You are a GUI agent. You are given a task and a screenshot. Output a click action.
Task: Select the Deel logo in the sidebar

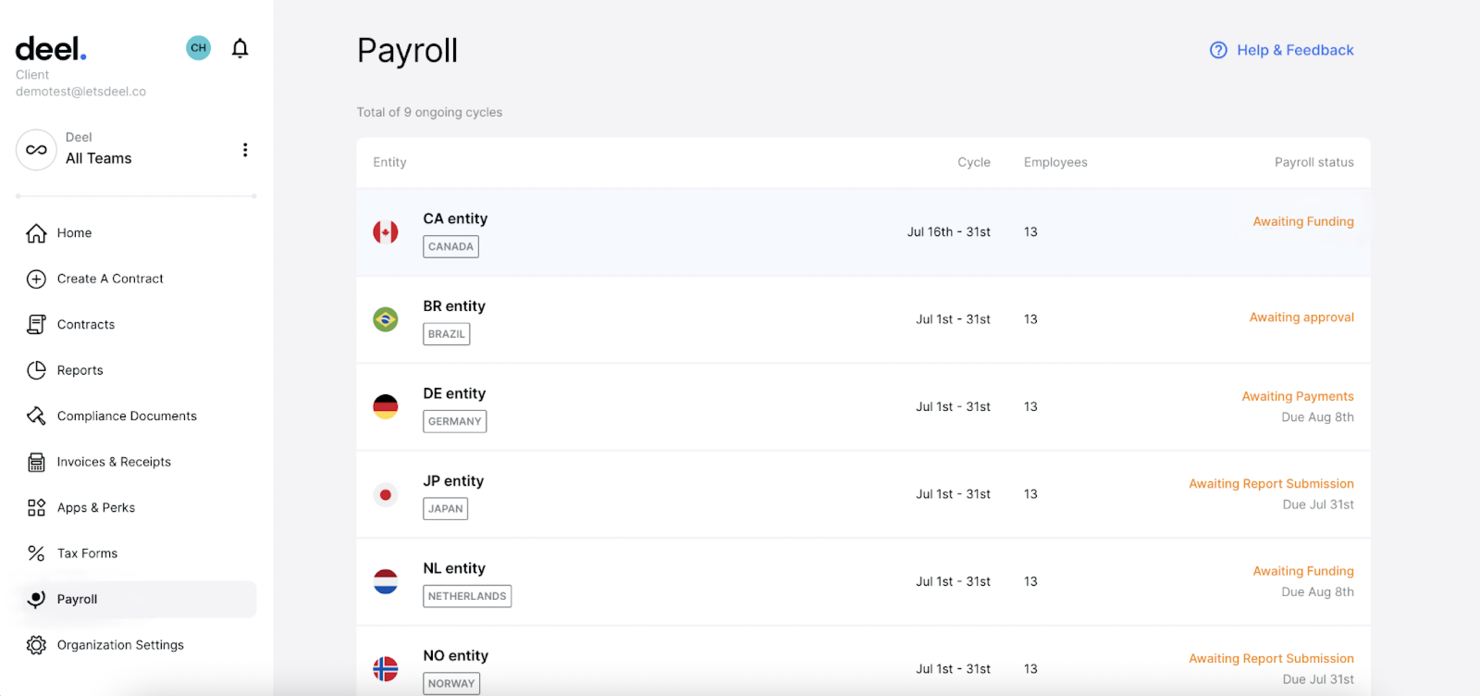pyautogui.click(x=50, y=47)
